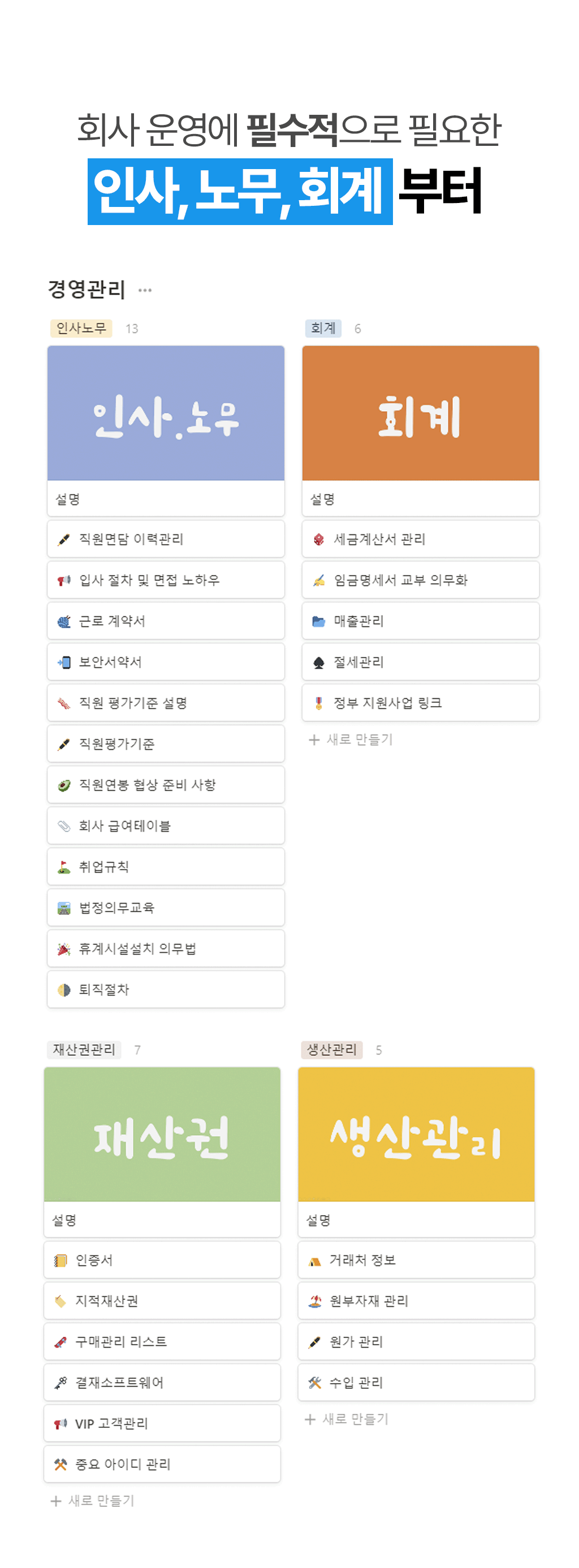Select the 회계 group tag
This screenshot has height=1568, width=579.
pos(323,328)
